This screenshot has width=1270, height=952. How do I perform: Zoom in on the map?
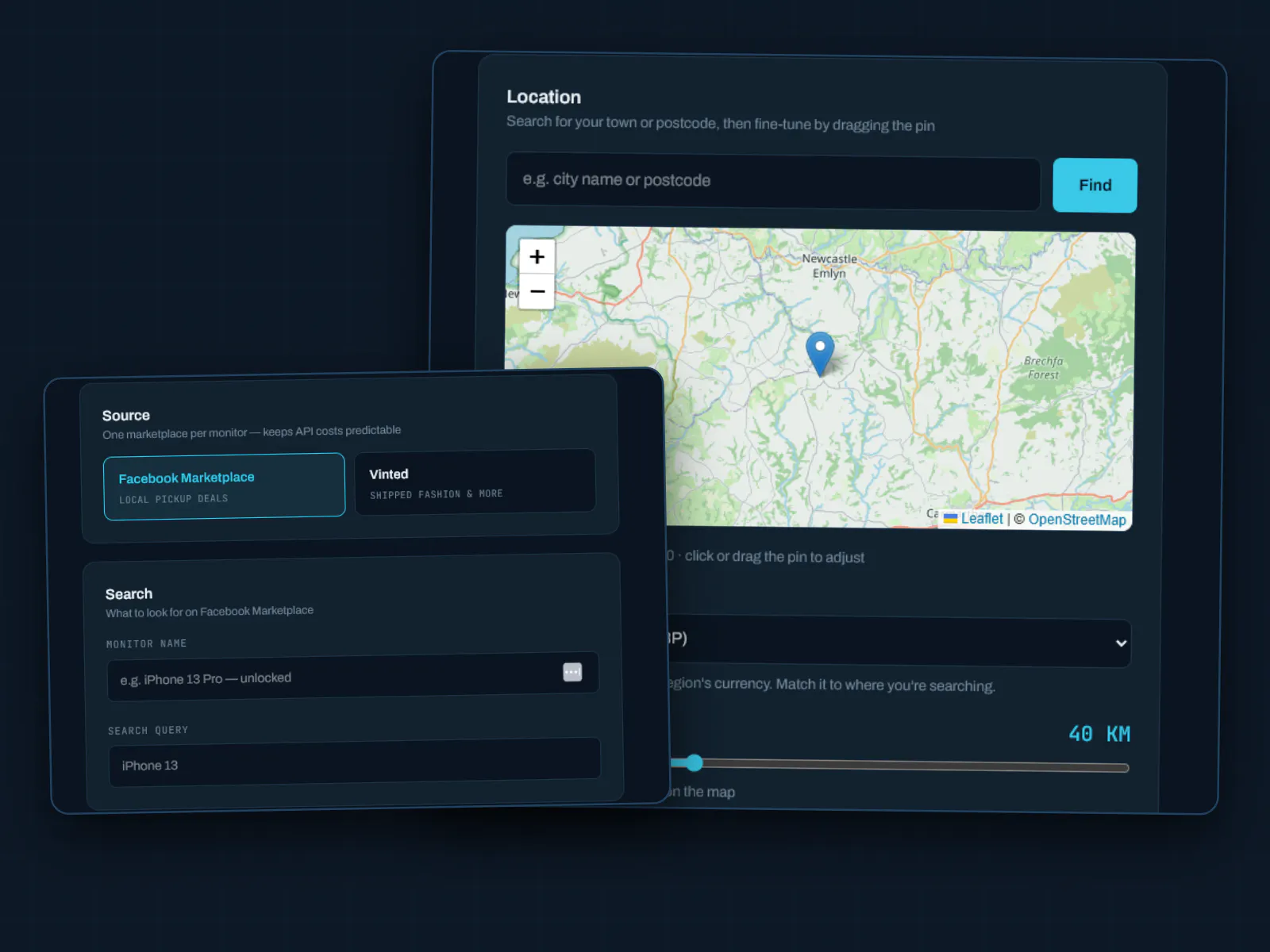(x=537, y=256)
